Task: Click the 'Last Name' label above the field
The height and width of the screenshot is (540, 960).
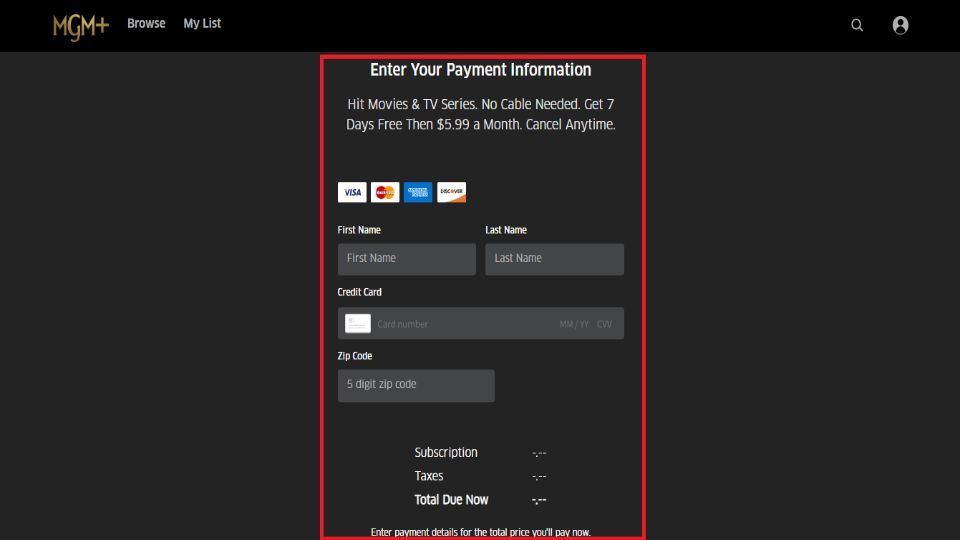Action: pyautogui.click(x=506, y=230)
